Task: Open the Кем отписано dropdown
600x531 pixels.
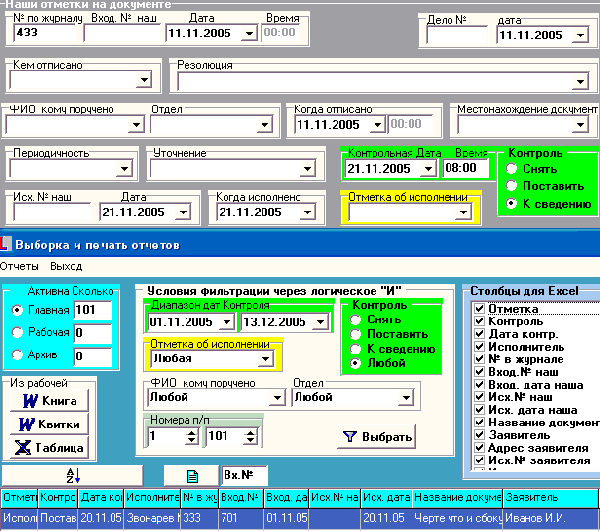Action: tap(145, 81)
